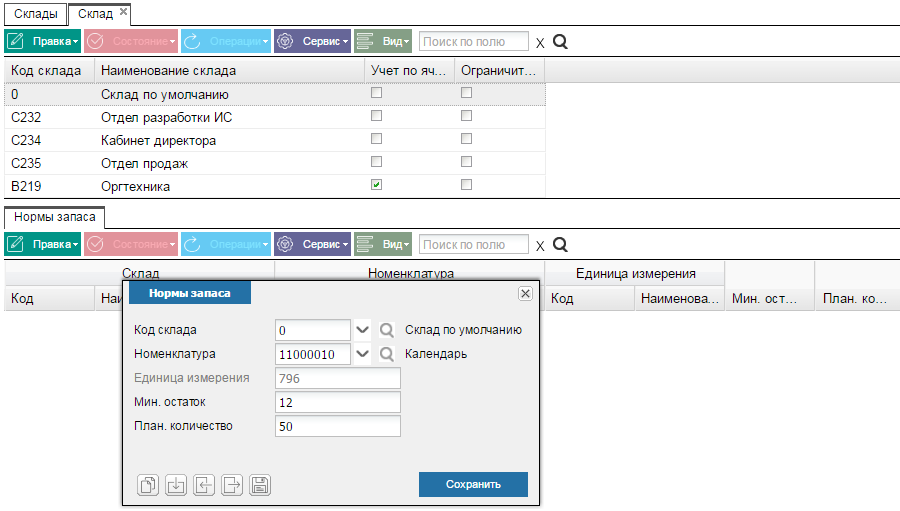
Task: Click the download arrow icon in dialog footer
Action: pyautogui.click(x=176, y=485)
